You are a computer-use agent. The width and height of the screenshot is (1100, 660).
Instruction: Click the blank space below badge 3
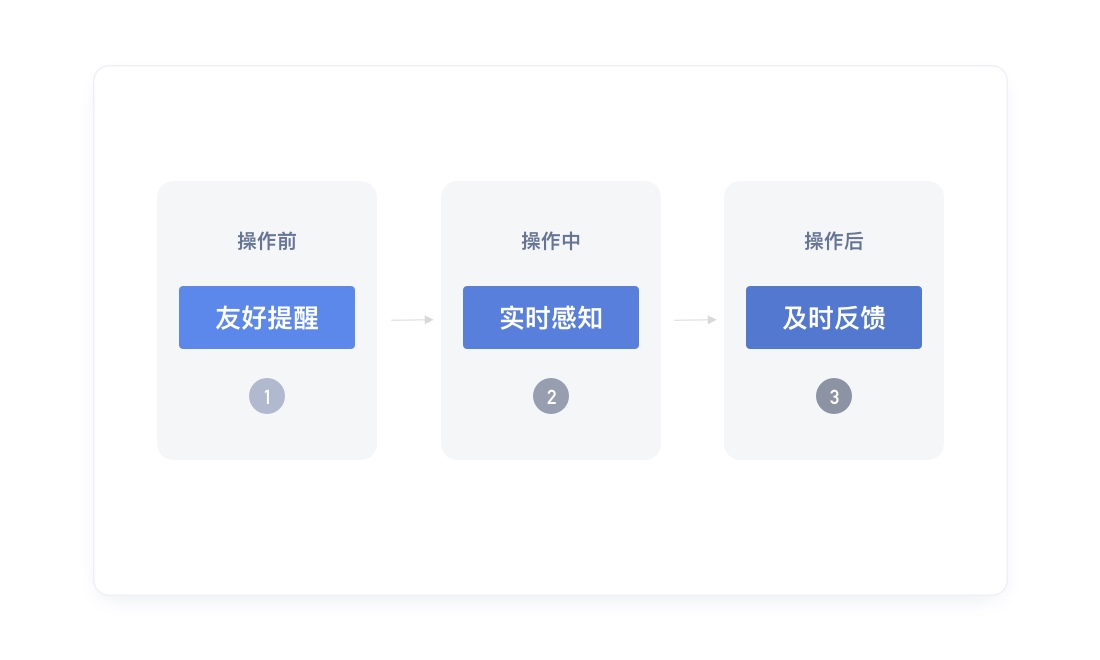(x=834, y=438)
